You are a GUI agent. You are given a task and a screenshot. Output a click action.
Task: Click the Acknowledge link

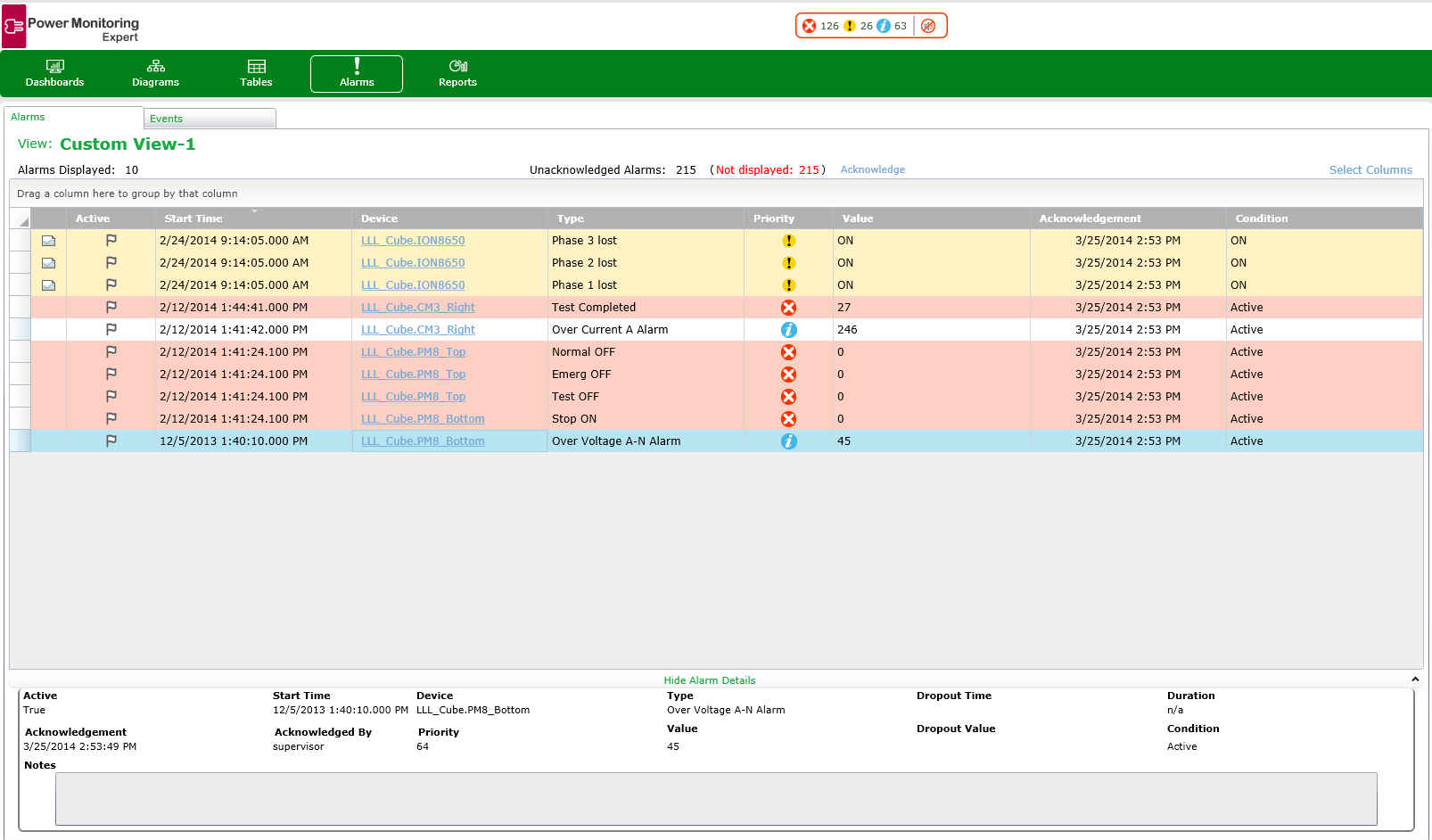click(x=873, y=169)
